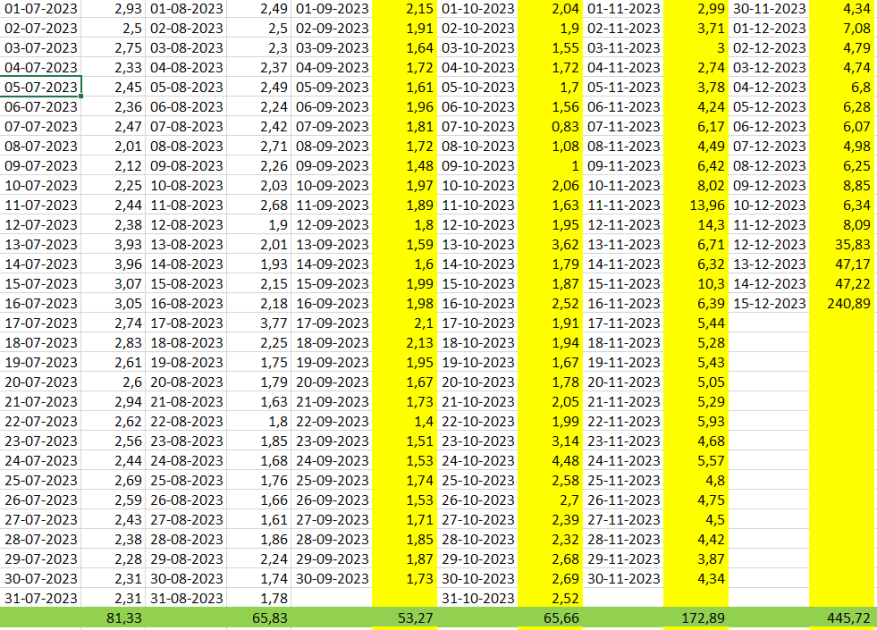This screenshot has width=877, height=630.
Task: Click date cell 16-07-2023
Action: (41, 304)
